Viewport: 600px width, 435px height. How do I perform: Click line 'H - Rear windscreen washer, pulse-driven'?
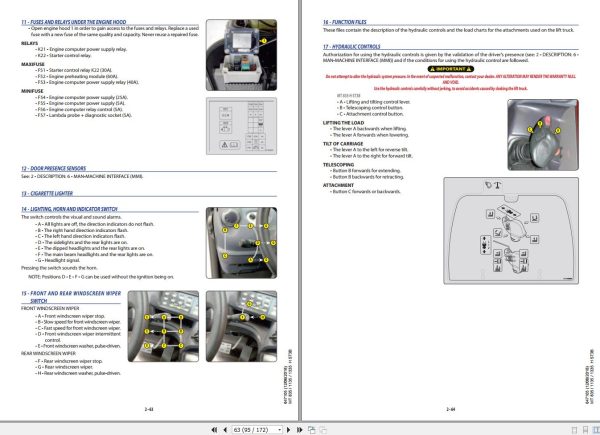[79, 373]
